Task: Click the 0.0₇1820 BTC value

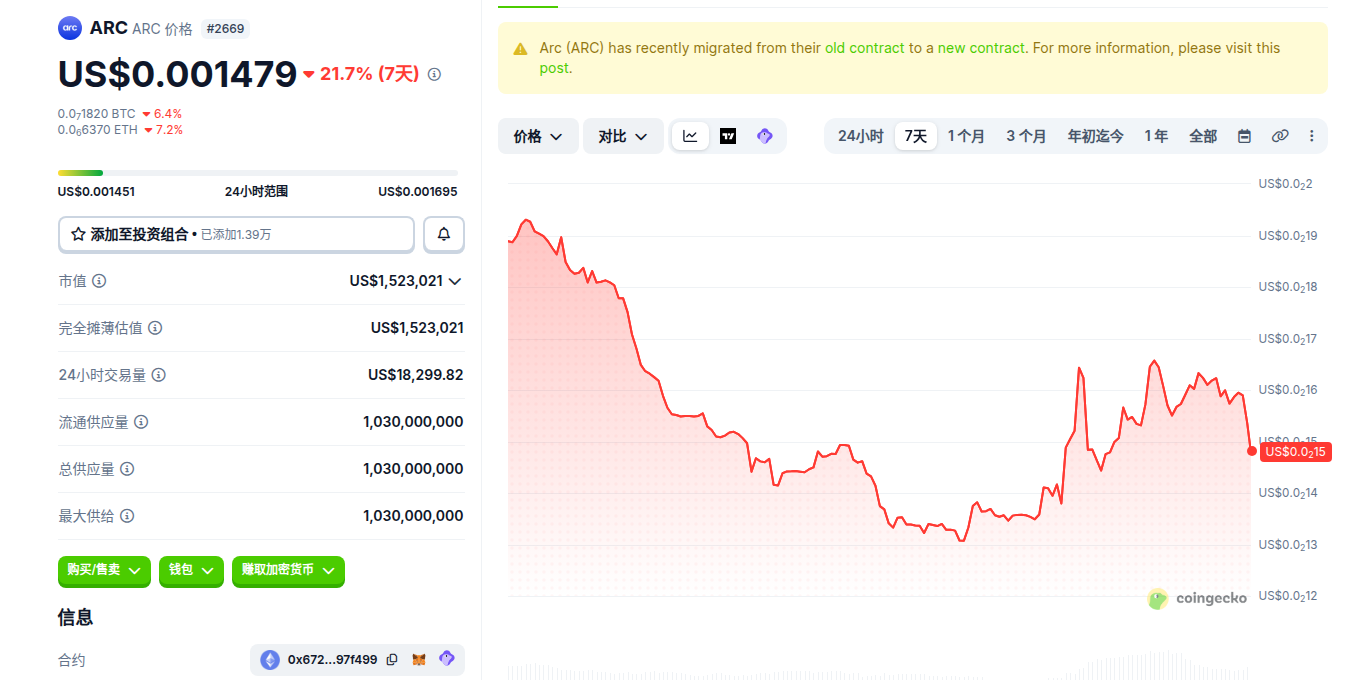Action: tap(96, 114)
